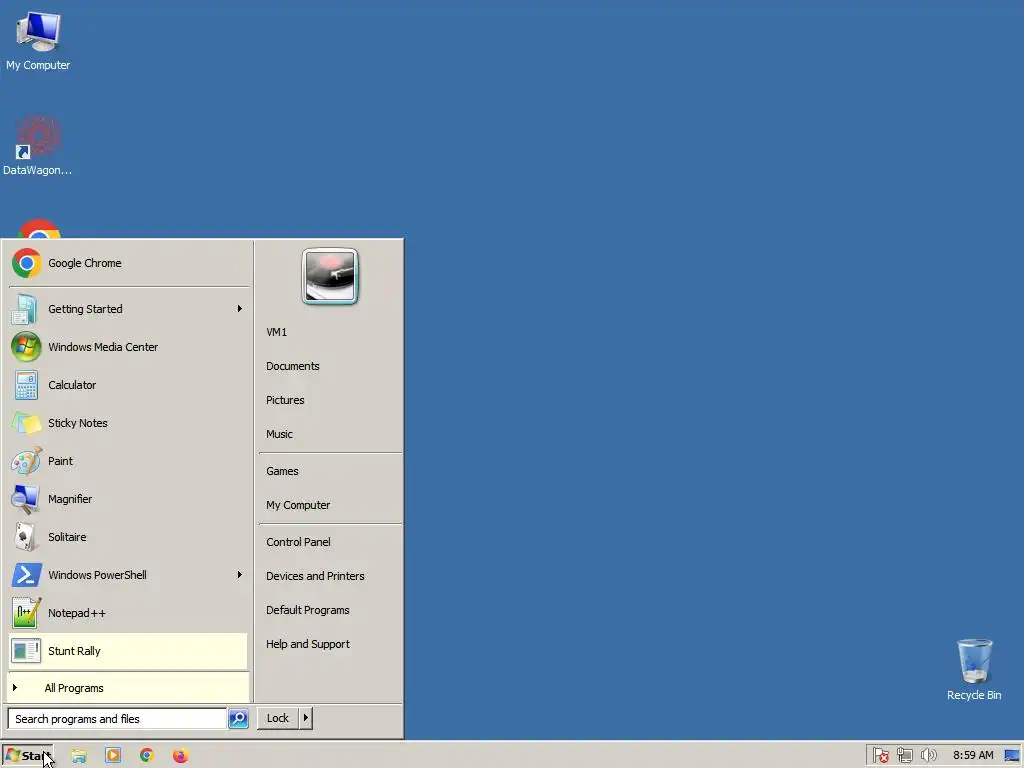
Task: Open the Pictures library
Action: click(285, 400)
